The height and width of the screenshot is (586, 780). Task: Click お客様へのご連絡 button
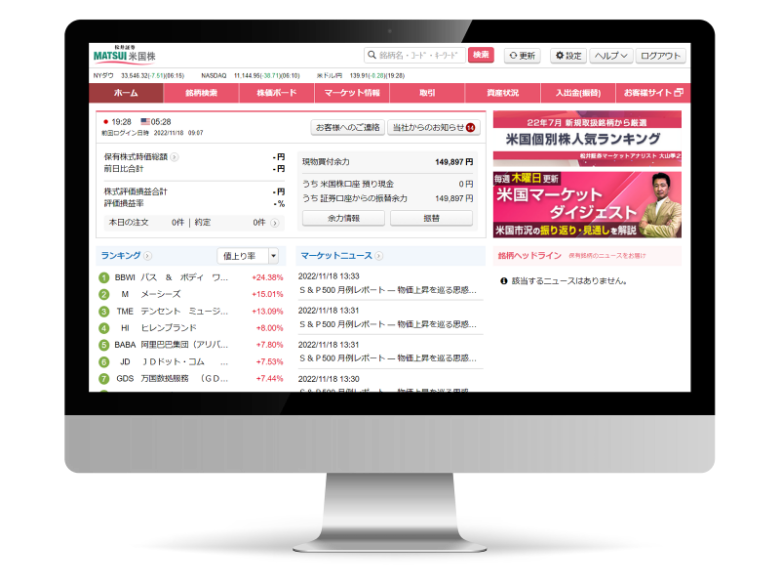tap(348, 127)
